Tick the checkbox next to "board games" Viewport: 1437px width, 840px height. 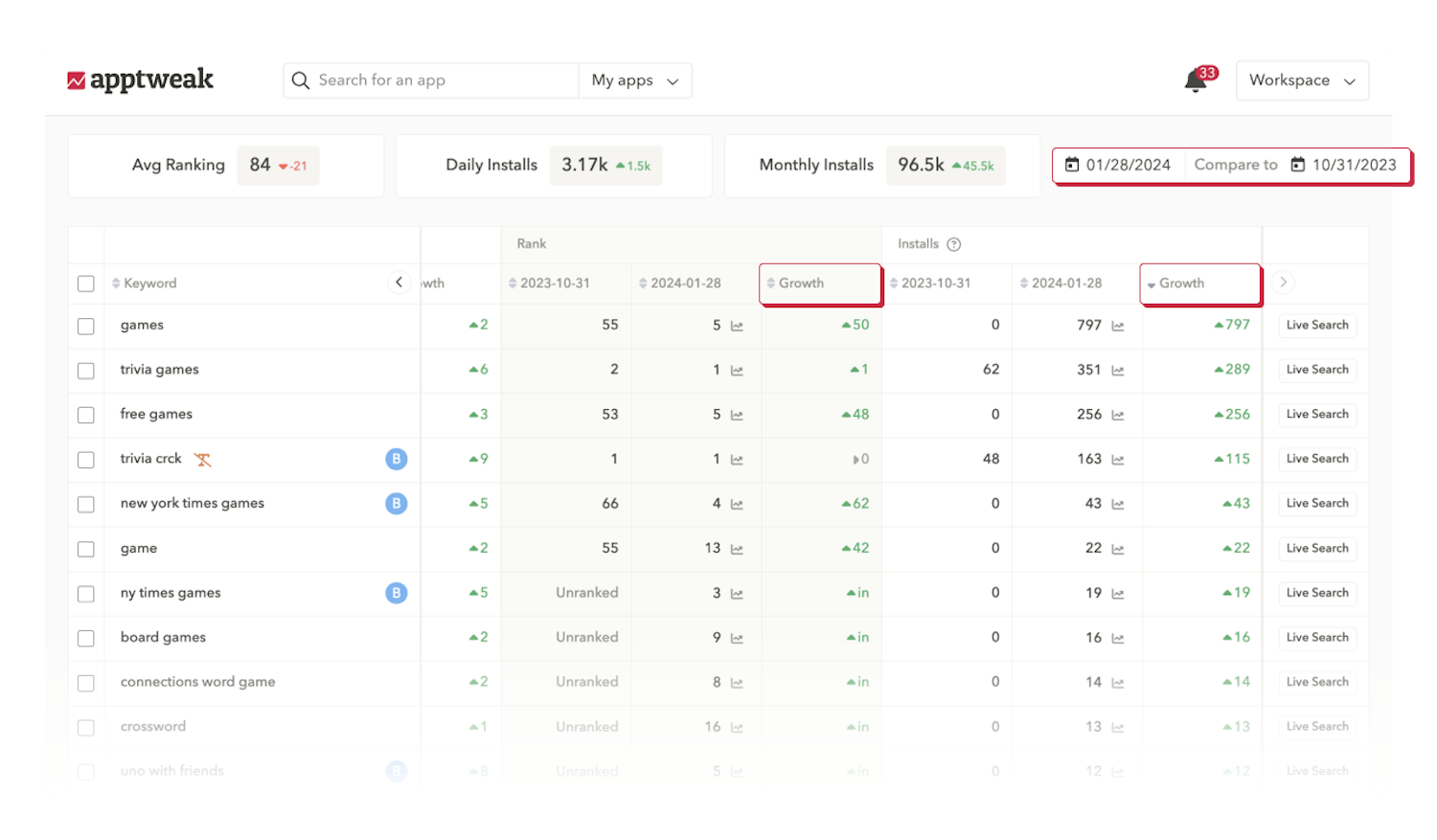(85, 638)
